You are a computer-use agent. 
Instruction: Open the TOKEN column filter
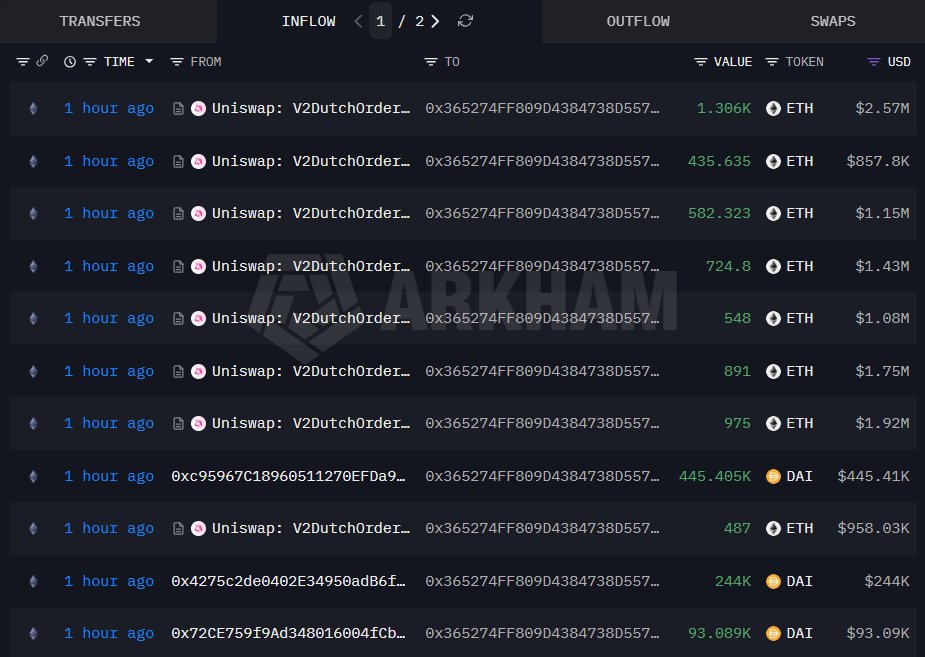[772, 62]
